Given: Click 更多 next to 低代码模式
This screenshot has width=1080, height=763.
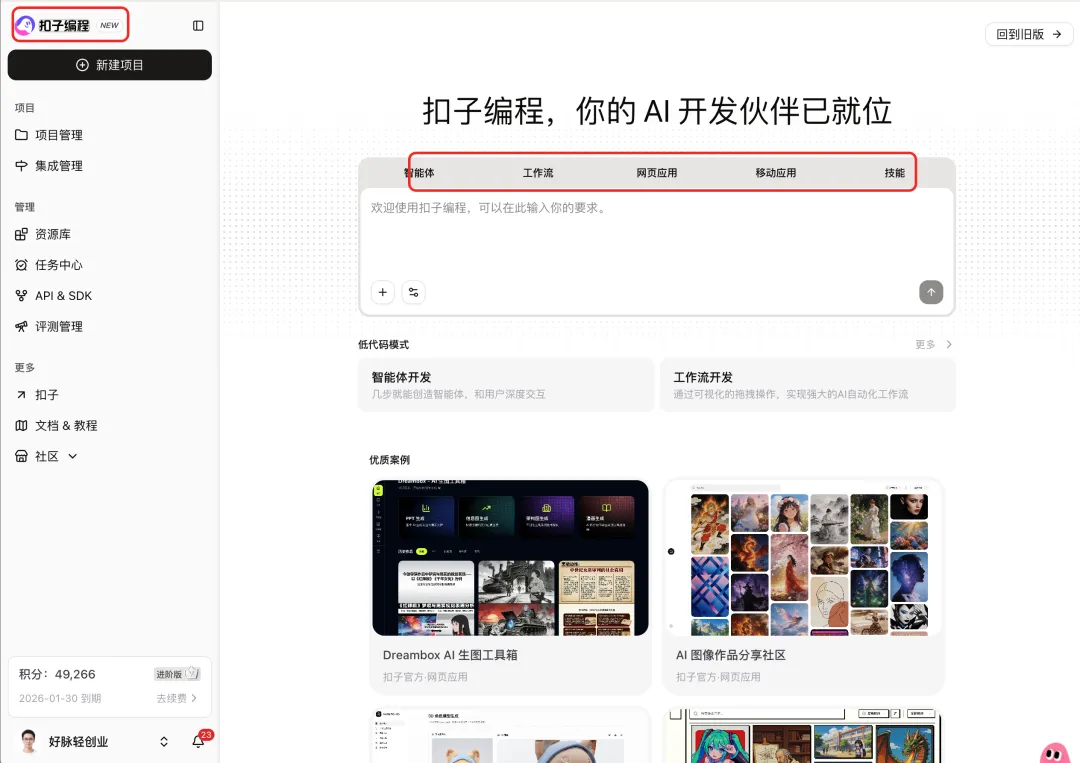Looking at the screenshot, I should pos(925,344).
